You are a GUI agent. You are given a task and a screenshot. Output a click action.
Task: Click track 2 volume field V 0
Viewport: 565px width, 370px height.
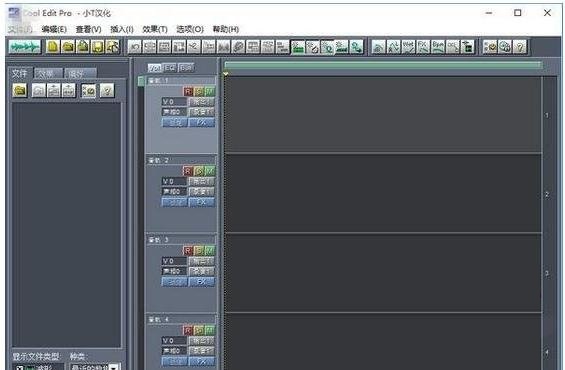[175, 181]
